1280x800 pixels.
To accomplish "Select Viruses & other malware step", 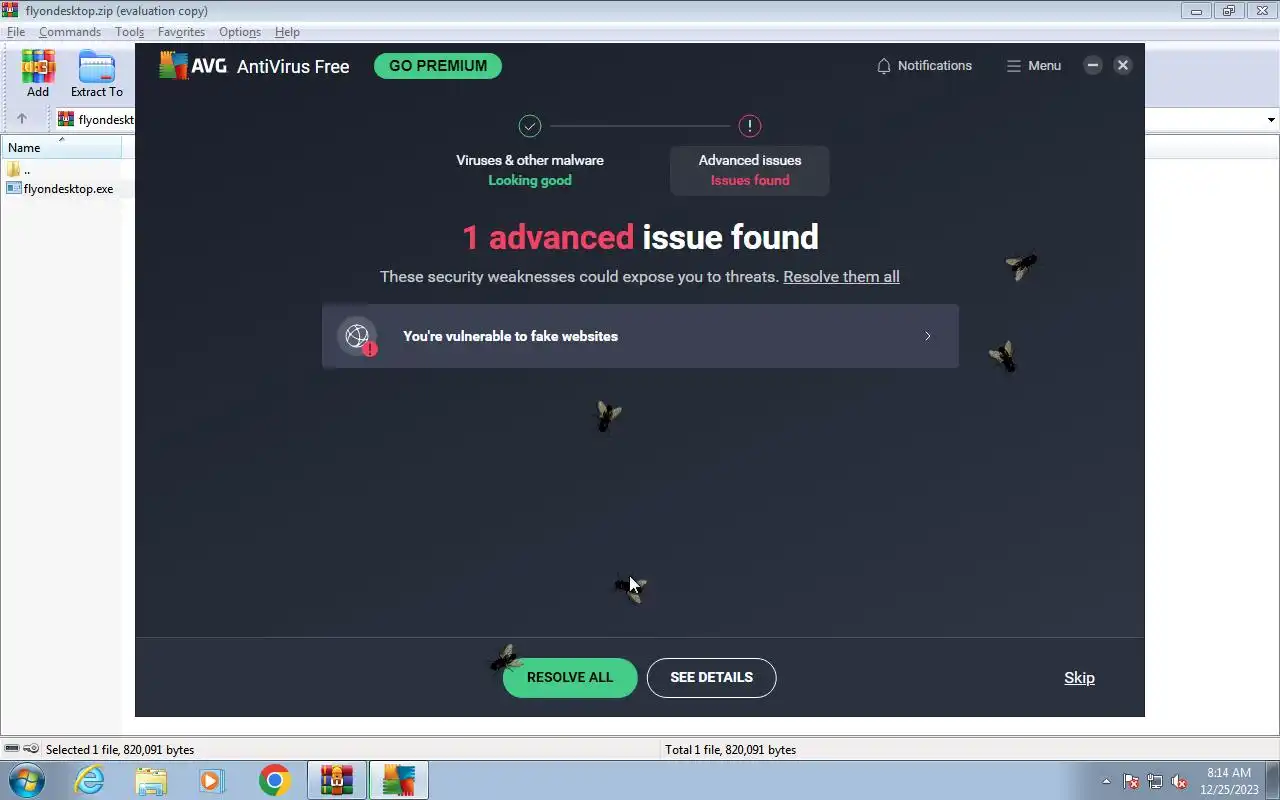I will click(530, 170).
